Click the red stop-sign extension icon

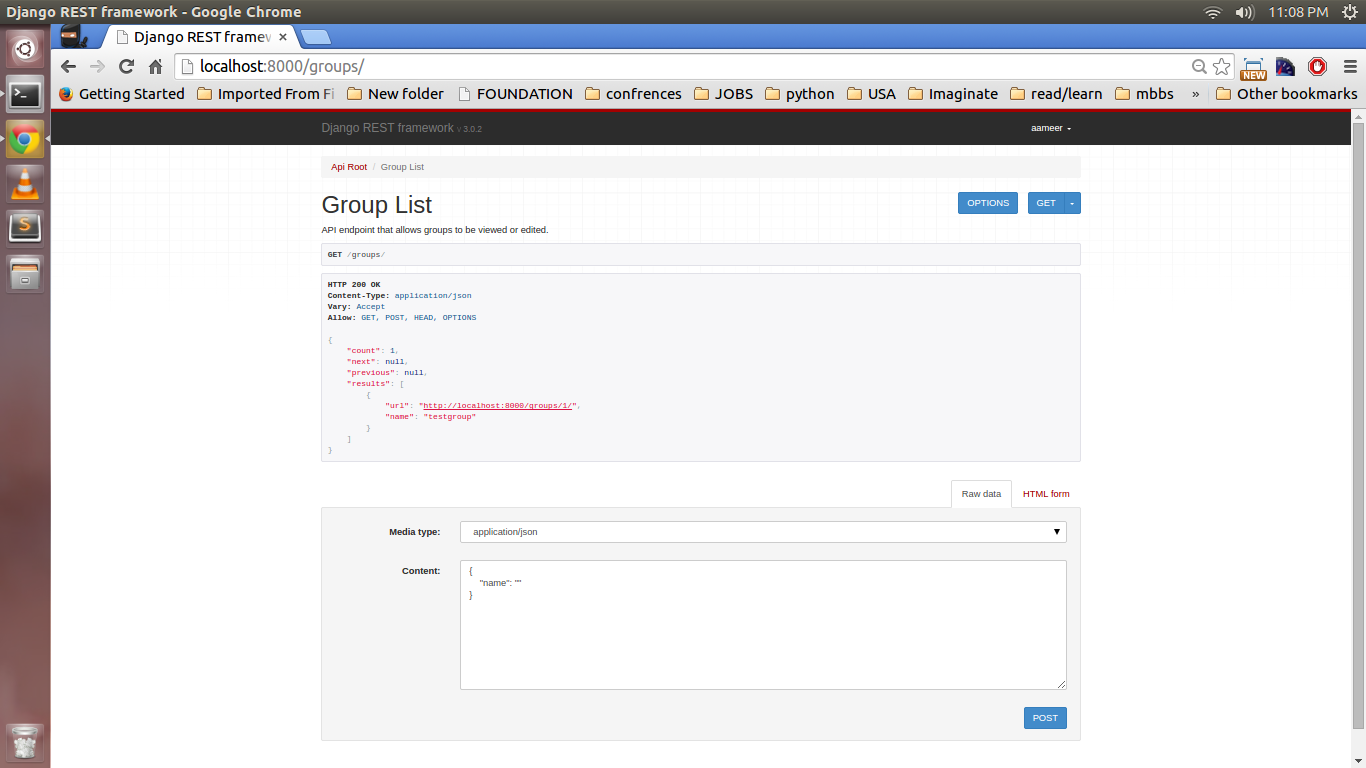click(x=1317, y=66)
